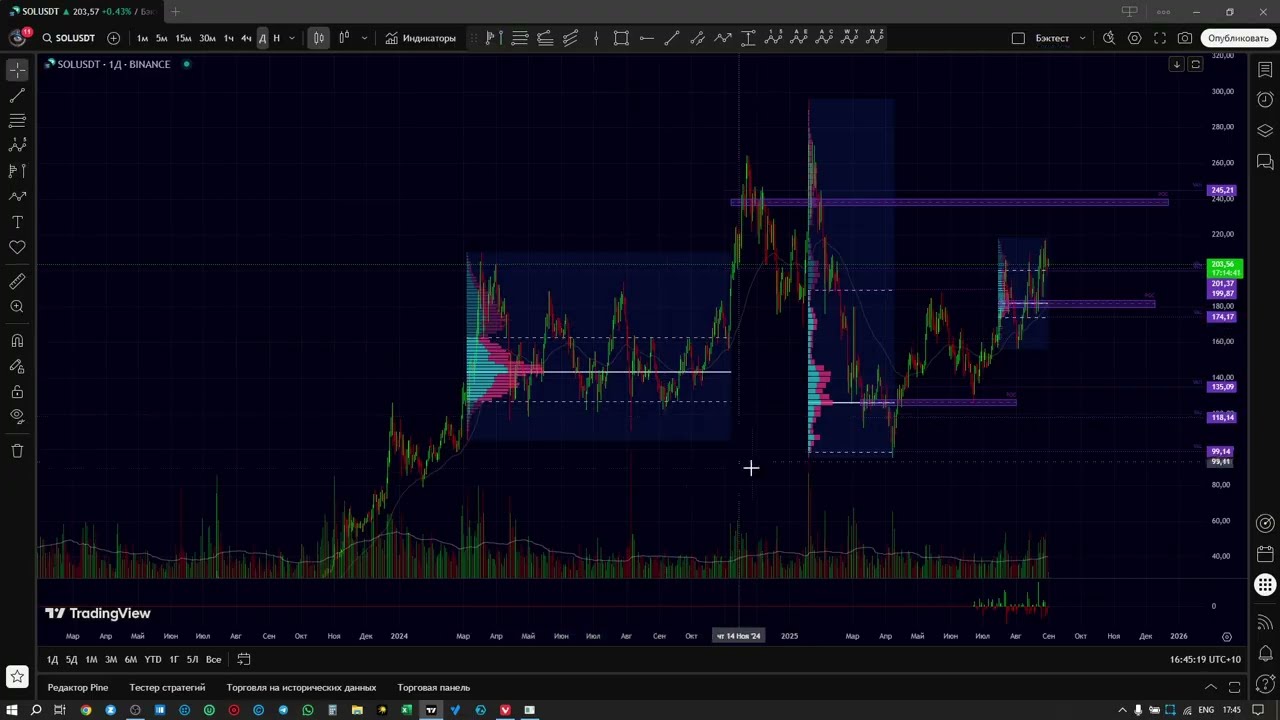
Task: Hide all drawings with eye icon
Action: [x=17, y=416]
